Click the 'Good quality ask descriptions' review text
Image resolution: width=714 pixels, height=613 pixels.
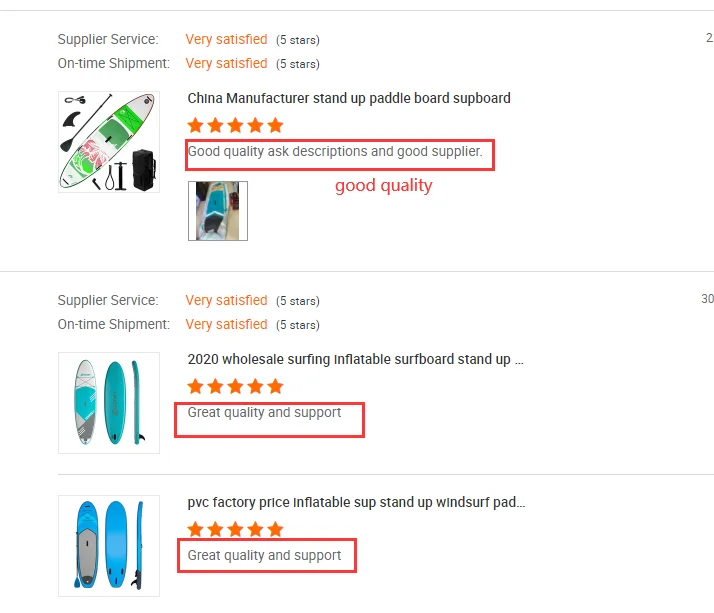335,152
